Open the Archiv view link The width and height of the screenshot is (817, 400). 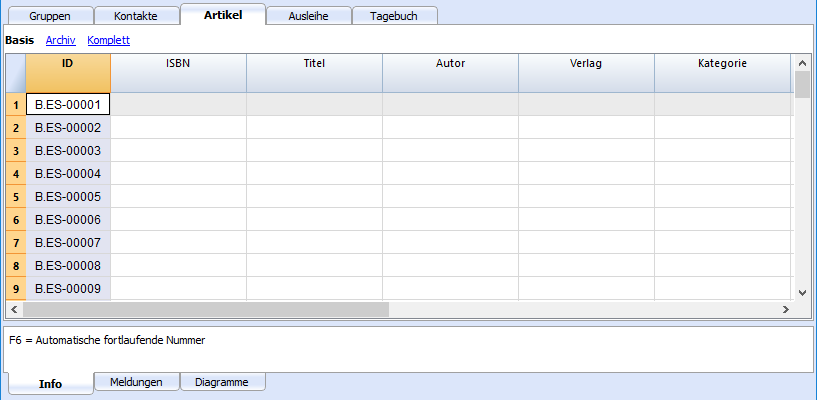(60, 40)
